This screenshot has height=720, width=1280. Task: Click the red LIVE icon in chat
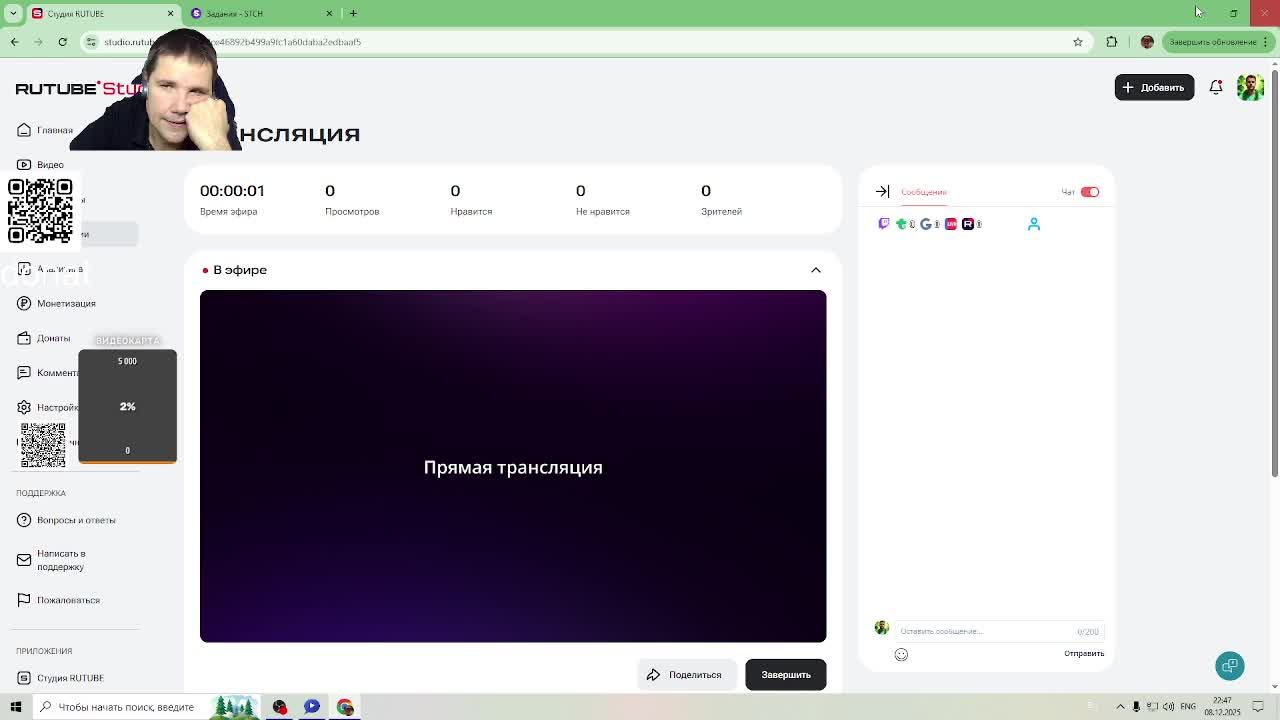[x=951, y=224]
